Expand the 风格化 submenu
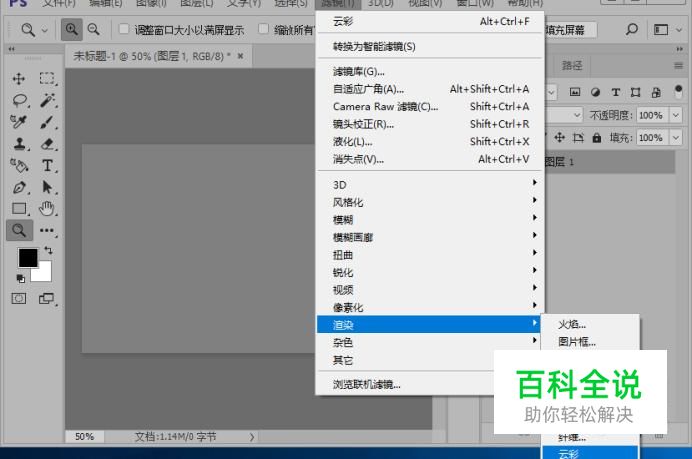This screenshot has width=692, height=459. click(x=431, y=202)
